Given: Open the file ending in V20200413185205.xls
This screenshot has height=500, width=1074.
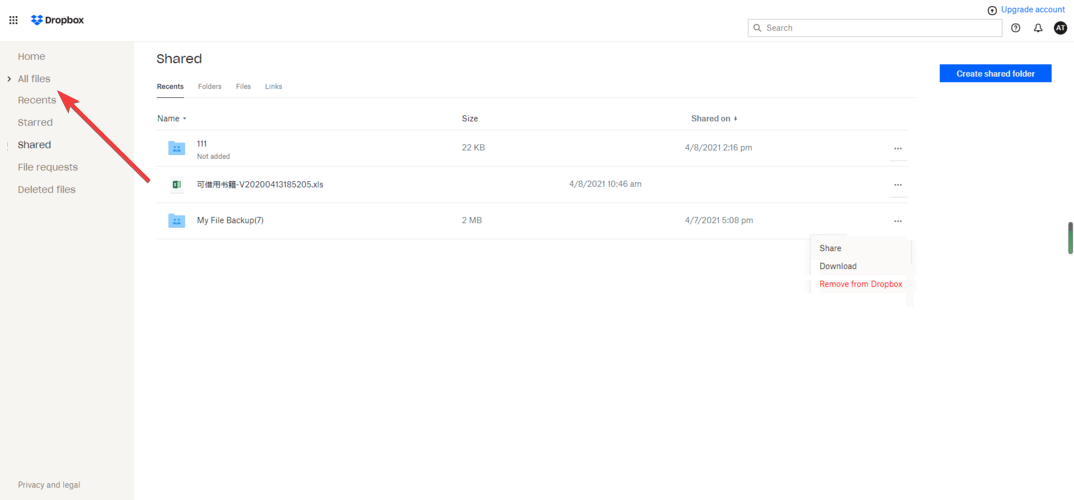Looking at the screenshot, I should [x=260, y=184].
